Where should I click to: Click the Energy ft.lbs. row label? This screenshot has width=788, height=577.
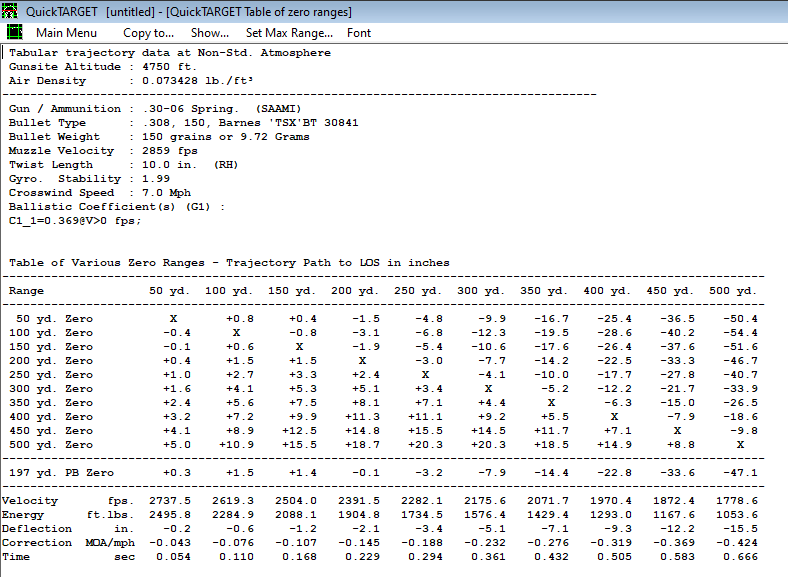click(x=68, y=515)
